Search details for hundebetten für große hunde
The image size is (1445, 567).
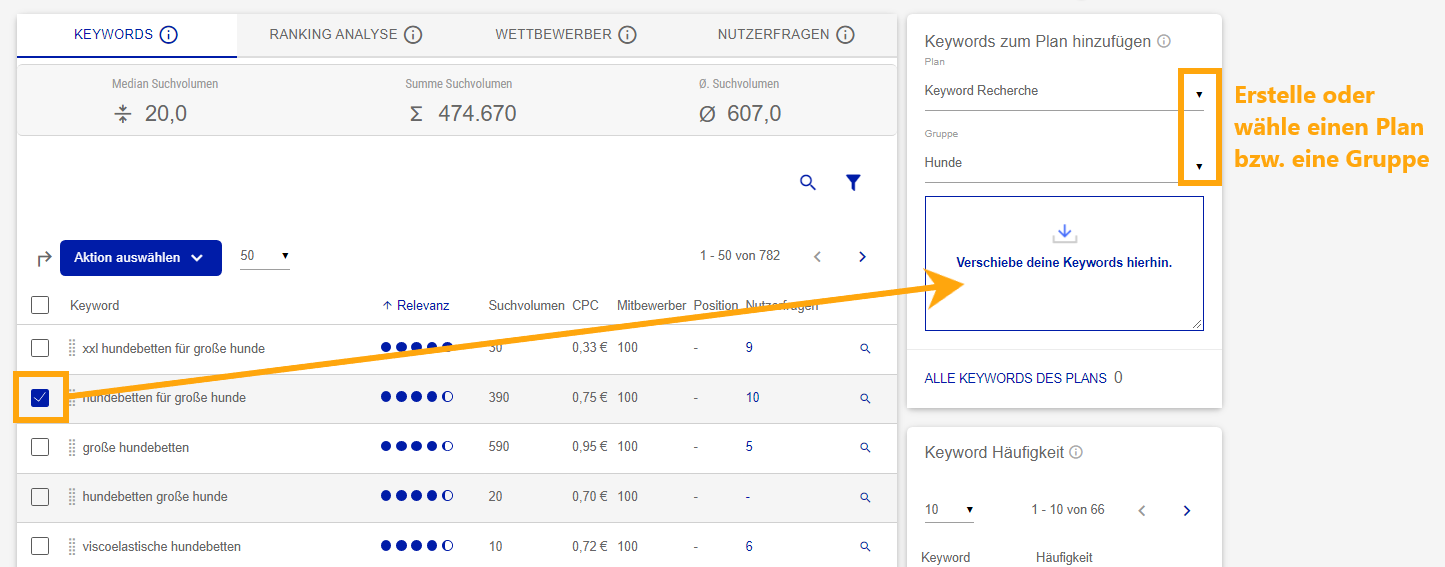(x=865, y=398)
